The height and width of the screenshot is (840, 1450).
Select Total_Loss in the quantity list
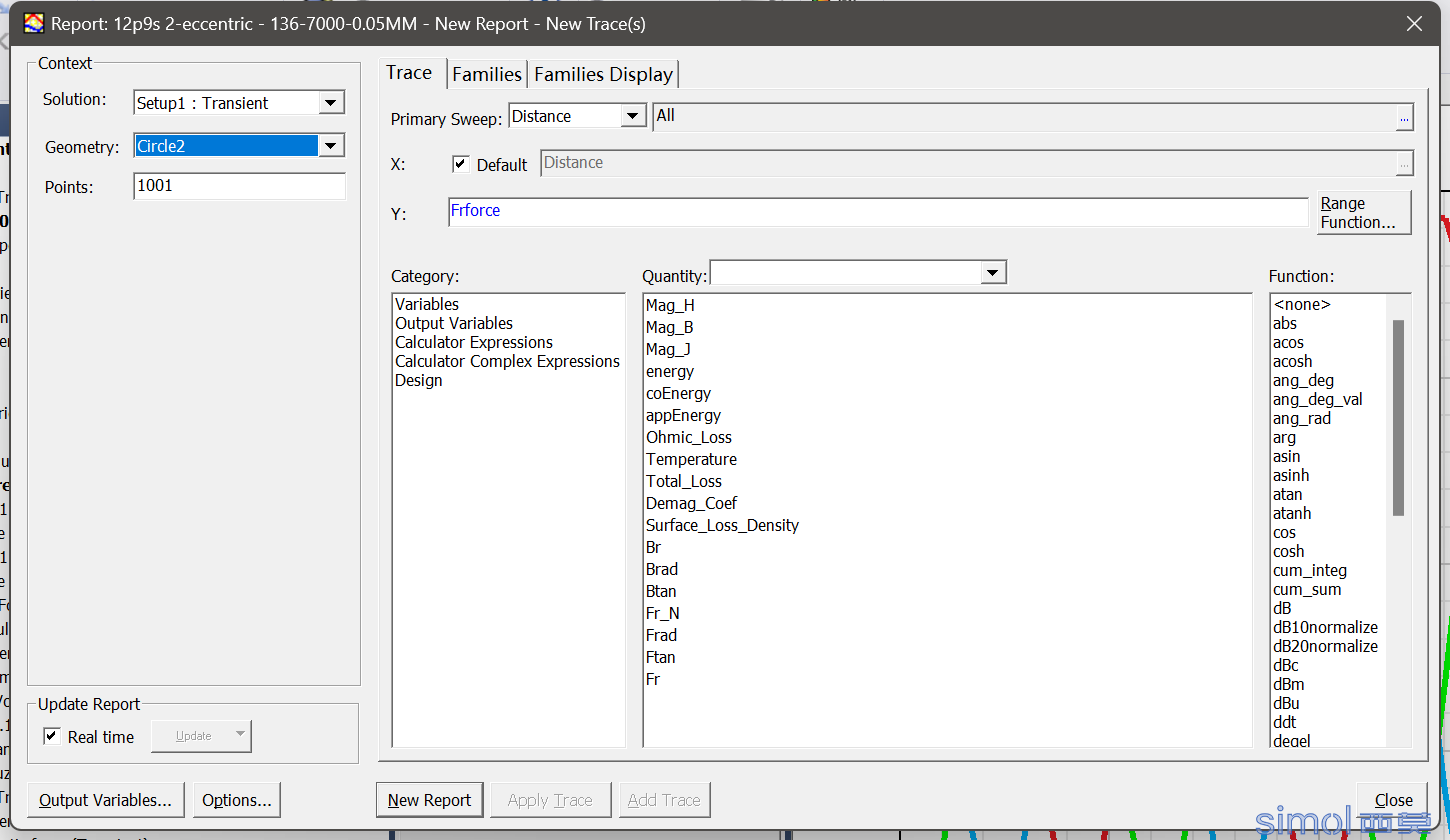pos(684,481)
